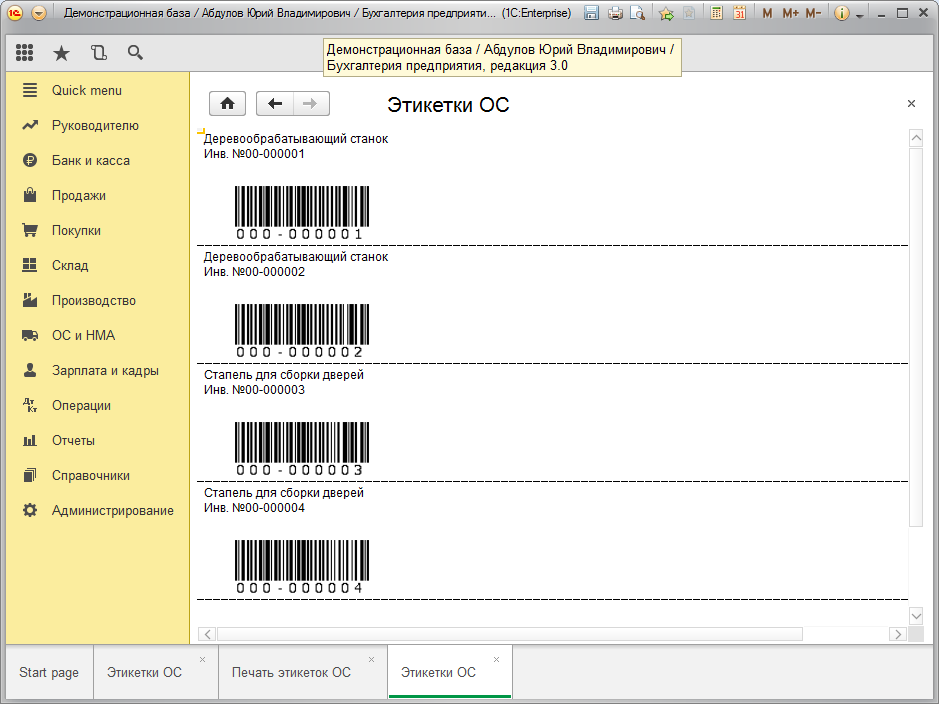939x704 pixels.
Task: Open the Calculator icon
Action: coord(716,13)
